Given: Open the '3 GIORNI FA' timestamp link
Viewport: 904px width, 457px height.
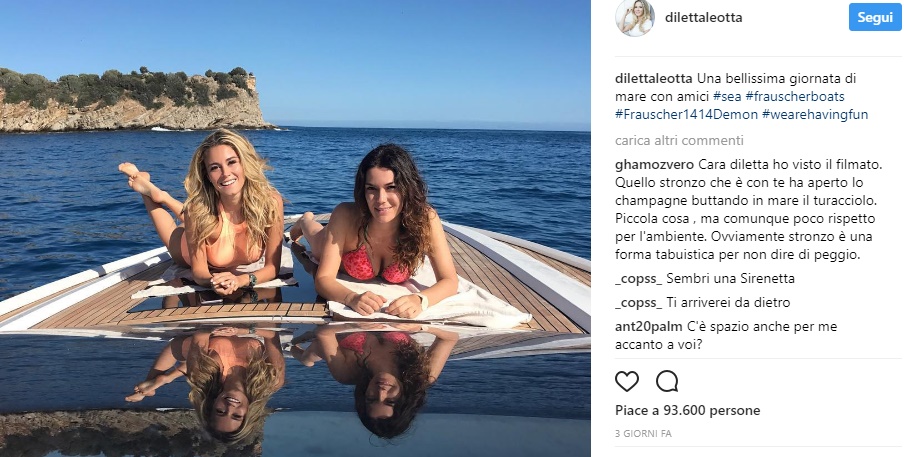Looking at the screenshot, I should [x=643, y=433].
